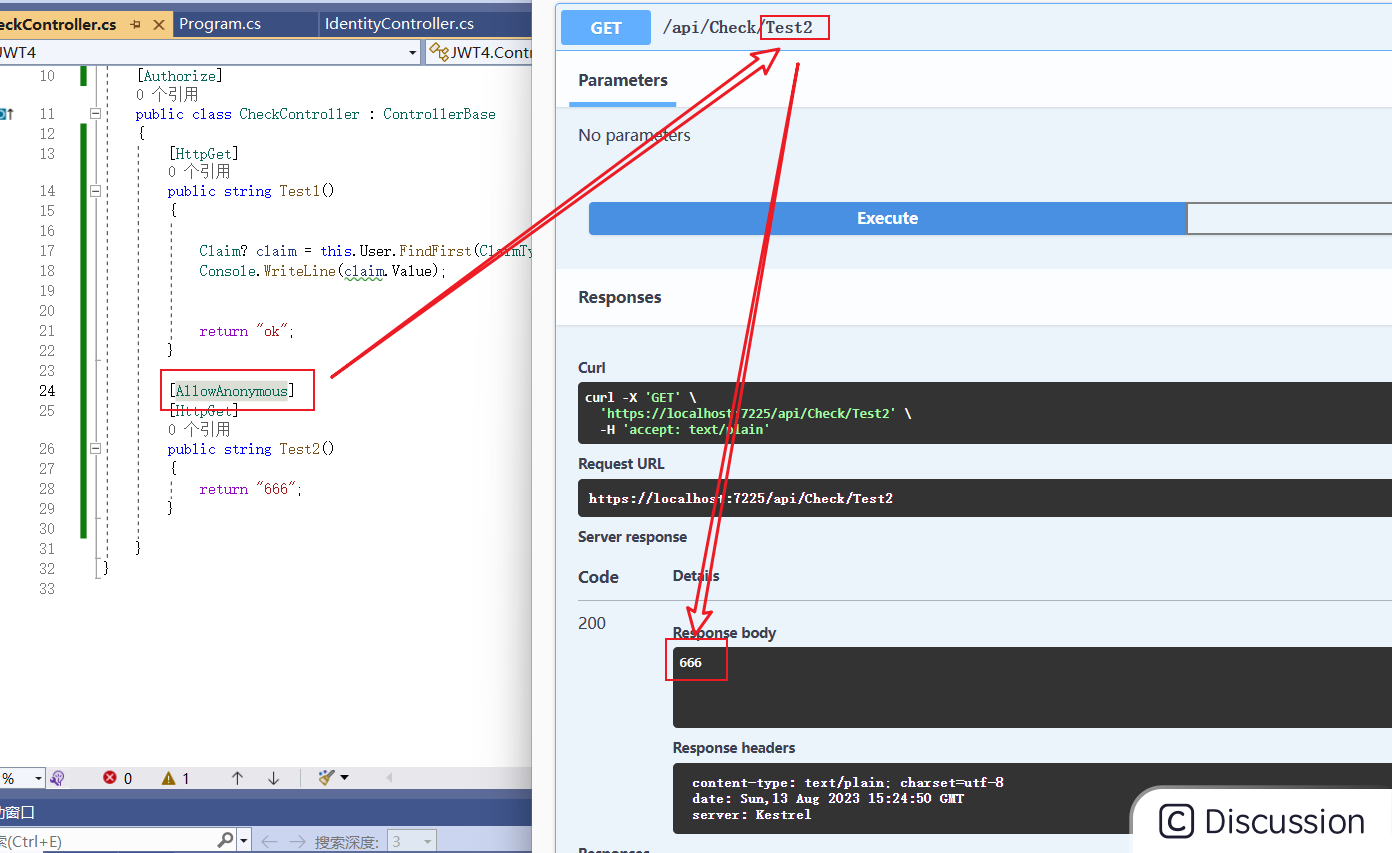
Task: Click the white button next to Execute
Action: click(x=1289, y=218)
